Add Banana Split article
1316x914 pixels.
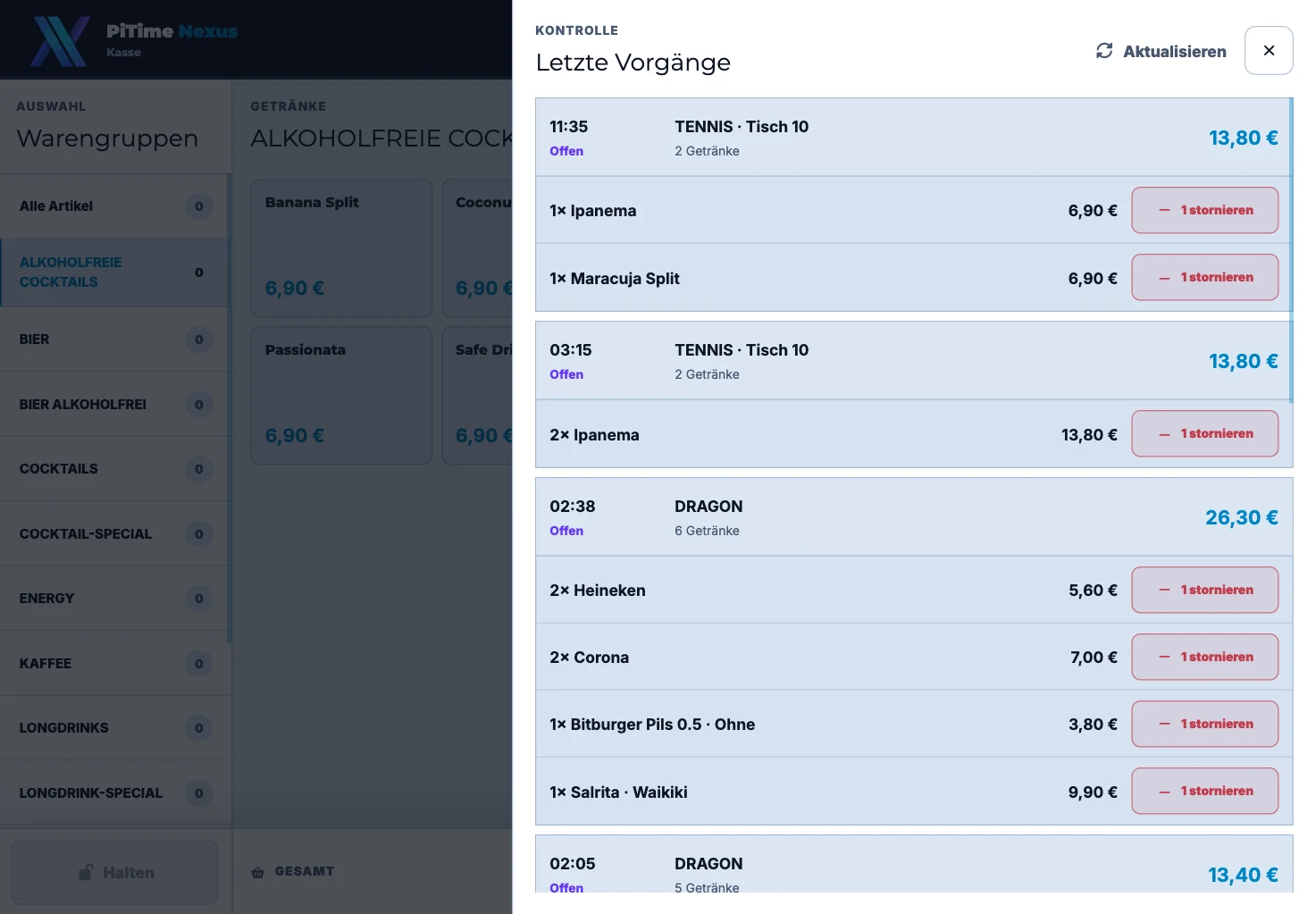pos(341,248)
